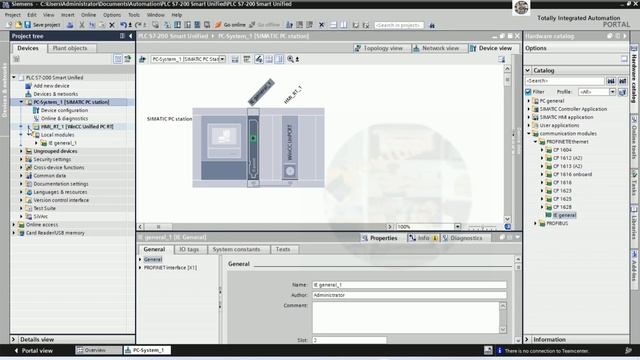Click the Redo arrow icon
Image resolution: width=640 pixels, height=360 pixels.
point(138,25)
